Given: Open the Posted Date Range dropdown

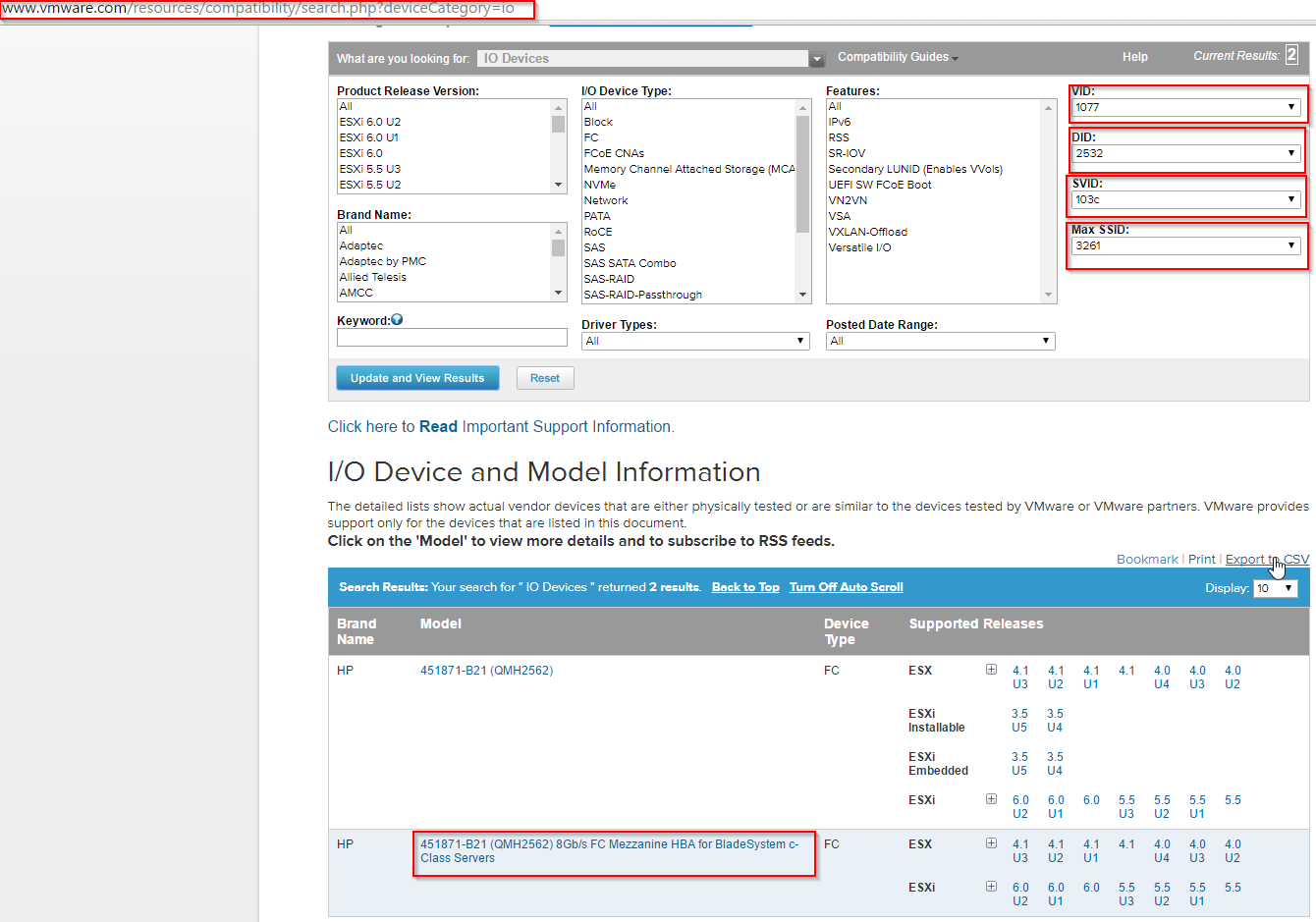Looking at the screenshot, I should click(x=940, y=341).
